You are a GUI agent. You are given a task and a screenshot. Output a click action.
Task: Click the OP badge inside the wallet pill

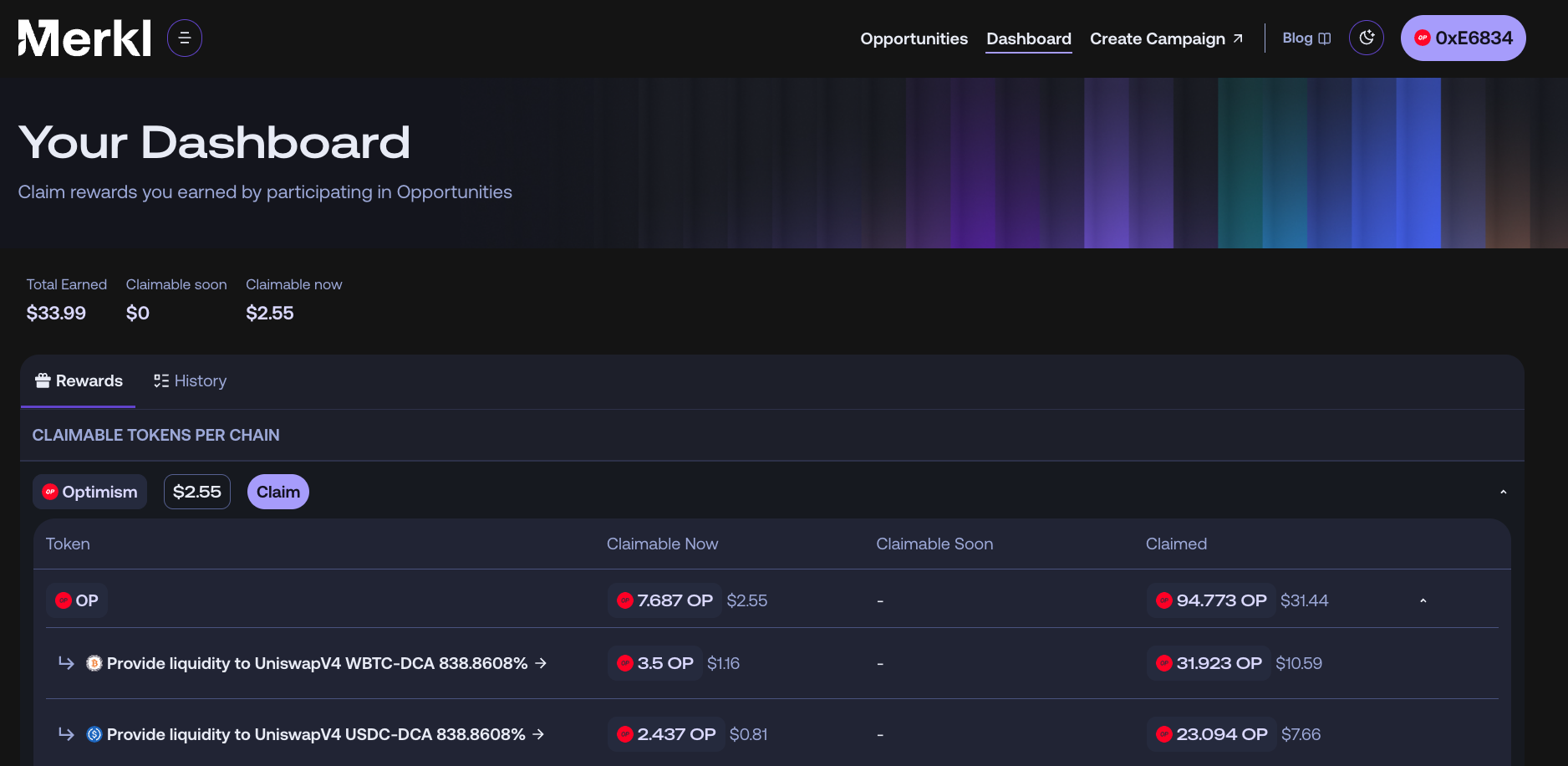coord(1422,38)
